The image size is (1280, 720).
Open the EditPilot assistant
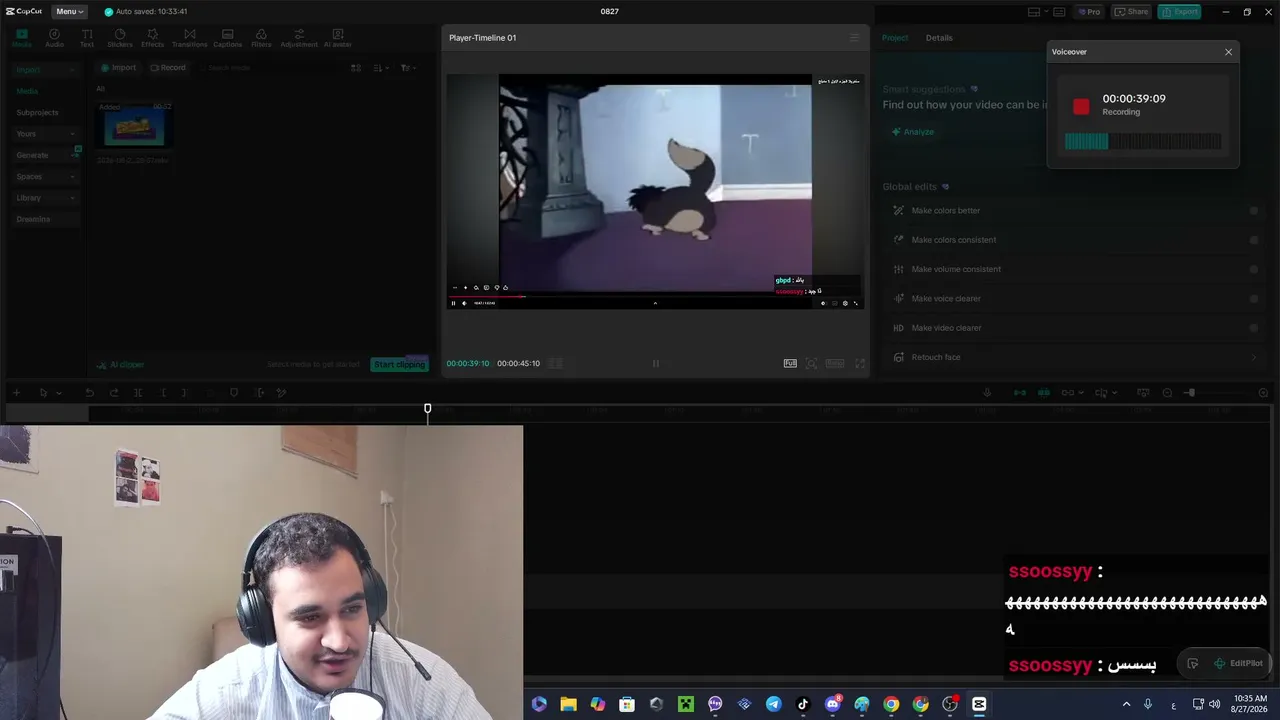click(x=1238, y=663)
